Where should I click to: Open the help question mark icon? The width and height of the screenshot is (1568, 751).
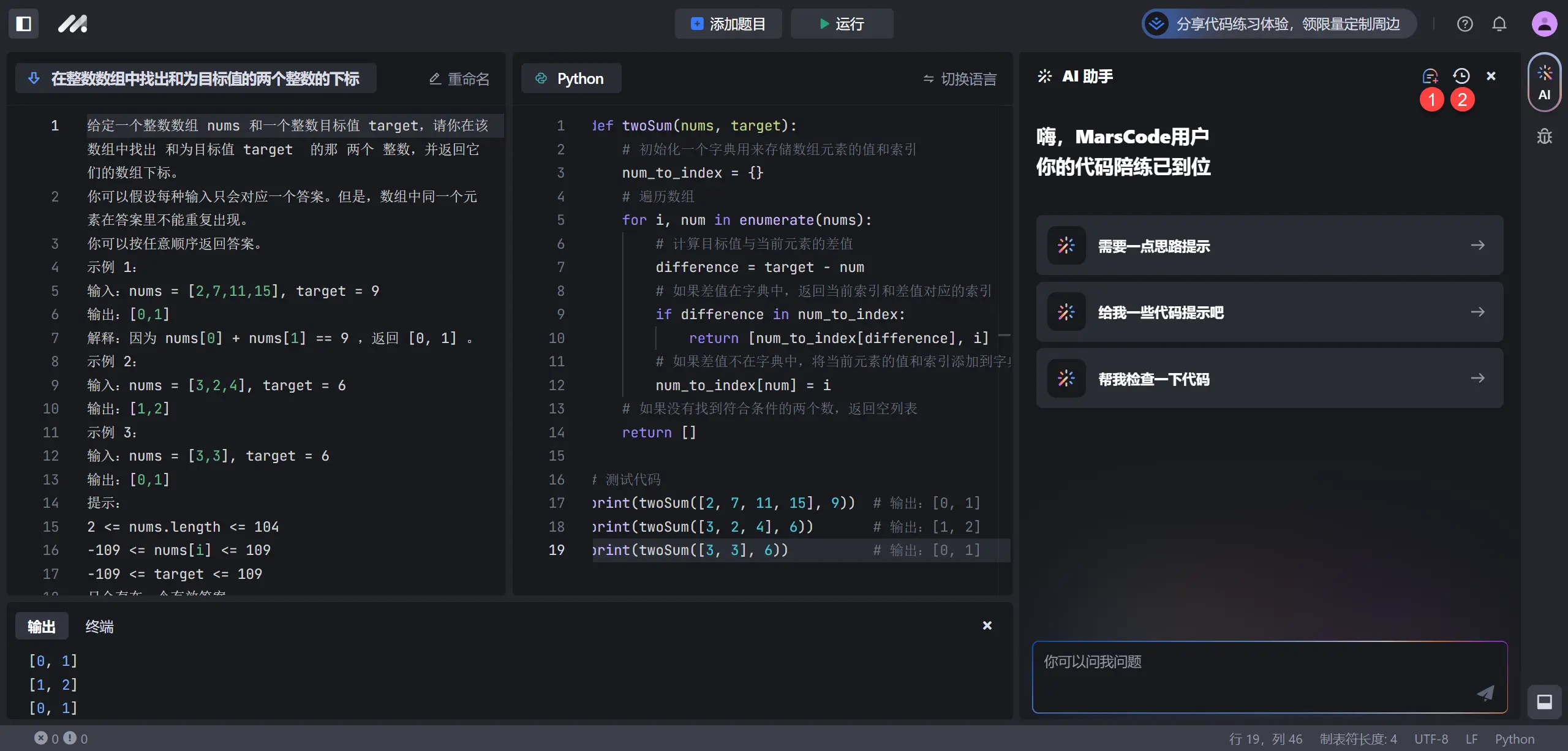coord(1464,24)
